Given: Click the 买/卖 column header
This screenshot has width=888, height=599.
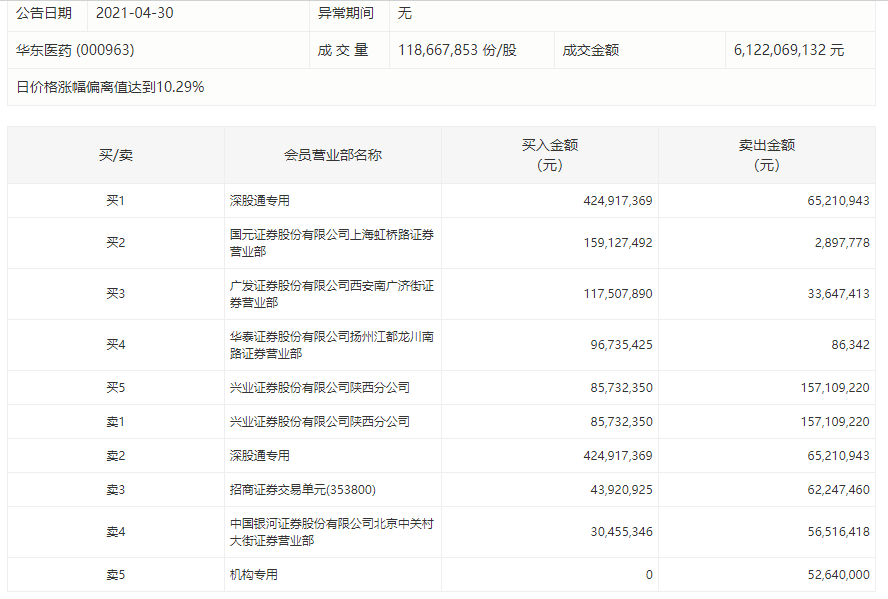Looking at the screenshot, I should coord(115,155).
